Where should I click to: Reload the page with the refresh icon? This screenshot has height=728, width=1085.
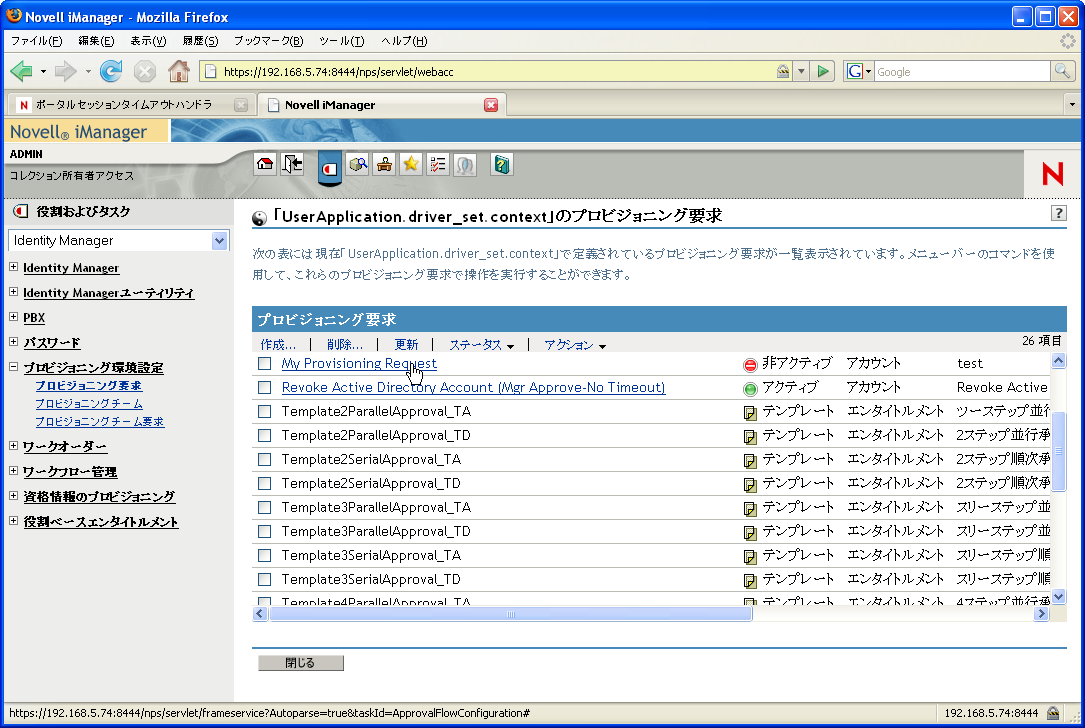111,71
